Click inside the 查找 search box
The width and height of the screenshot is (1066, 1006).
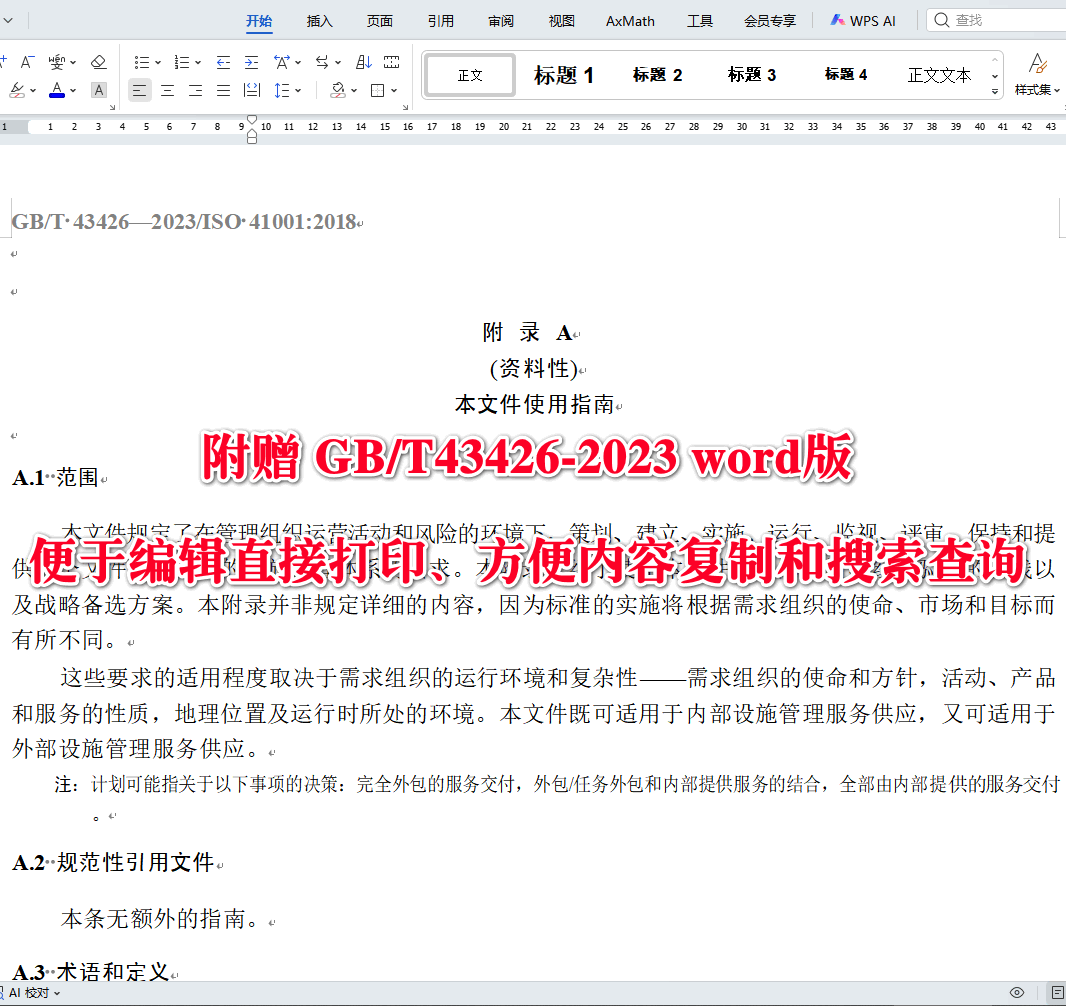click(1000, 20)
